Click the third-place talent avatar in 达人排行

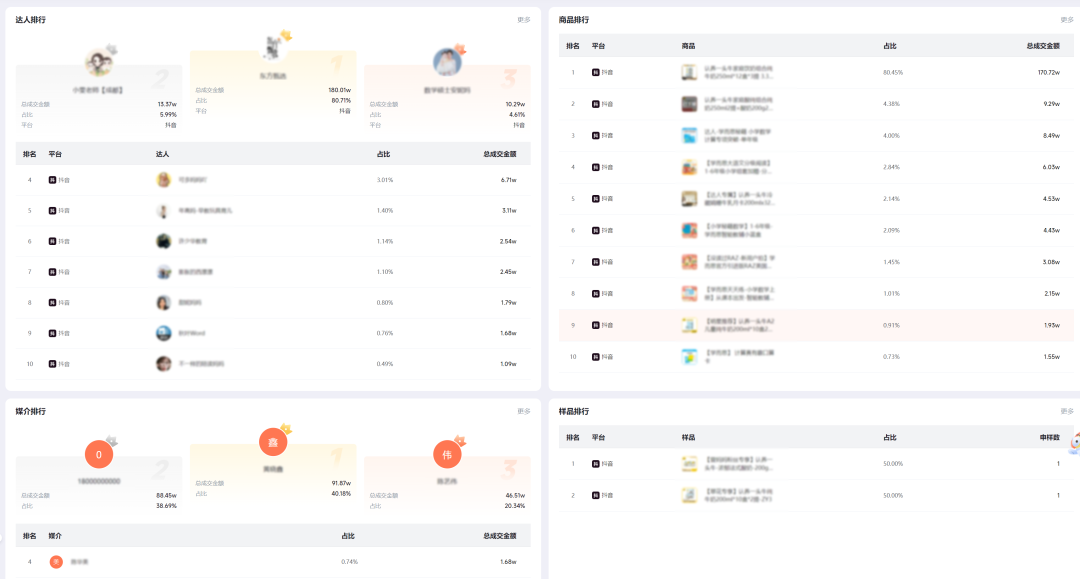click(447, 63)
